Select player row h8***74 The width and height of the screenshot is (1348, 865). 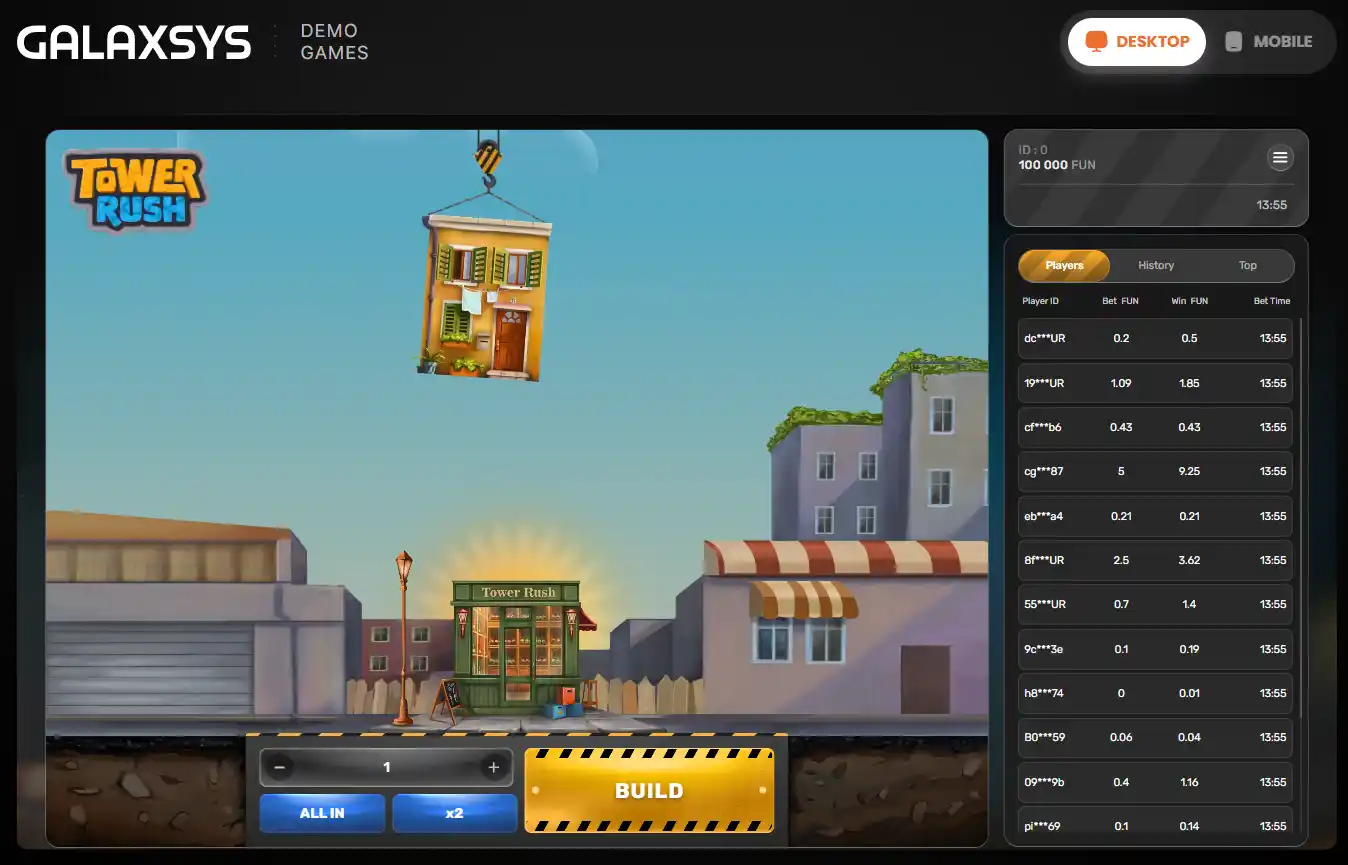[x=1155, y=693]
